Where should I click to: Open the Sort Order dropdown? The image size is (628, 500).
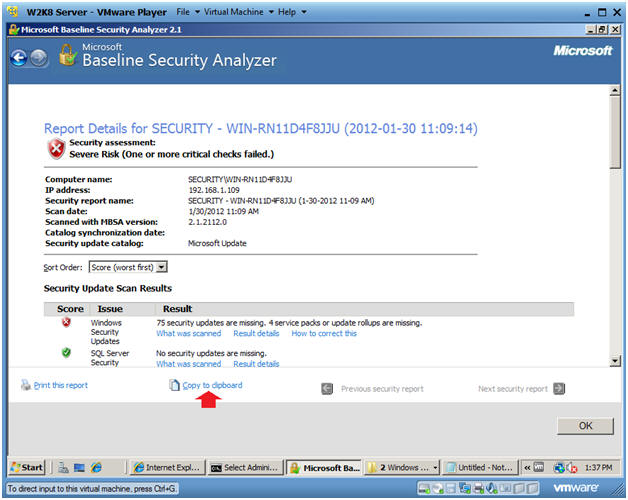coord(161,267)
